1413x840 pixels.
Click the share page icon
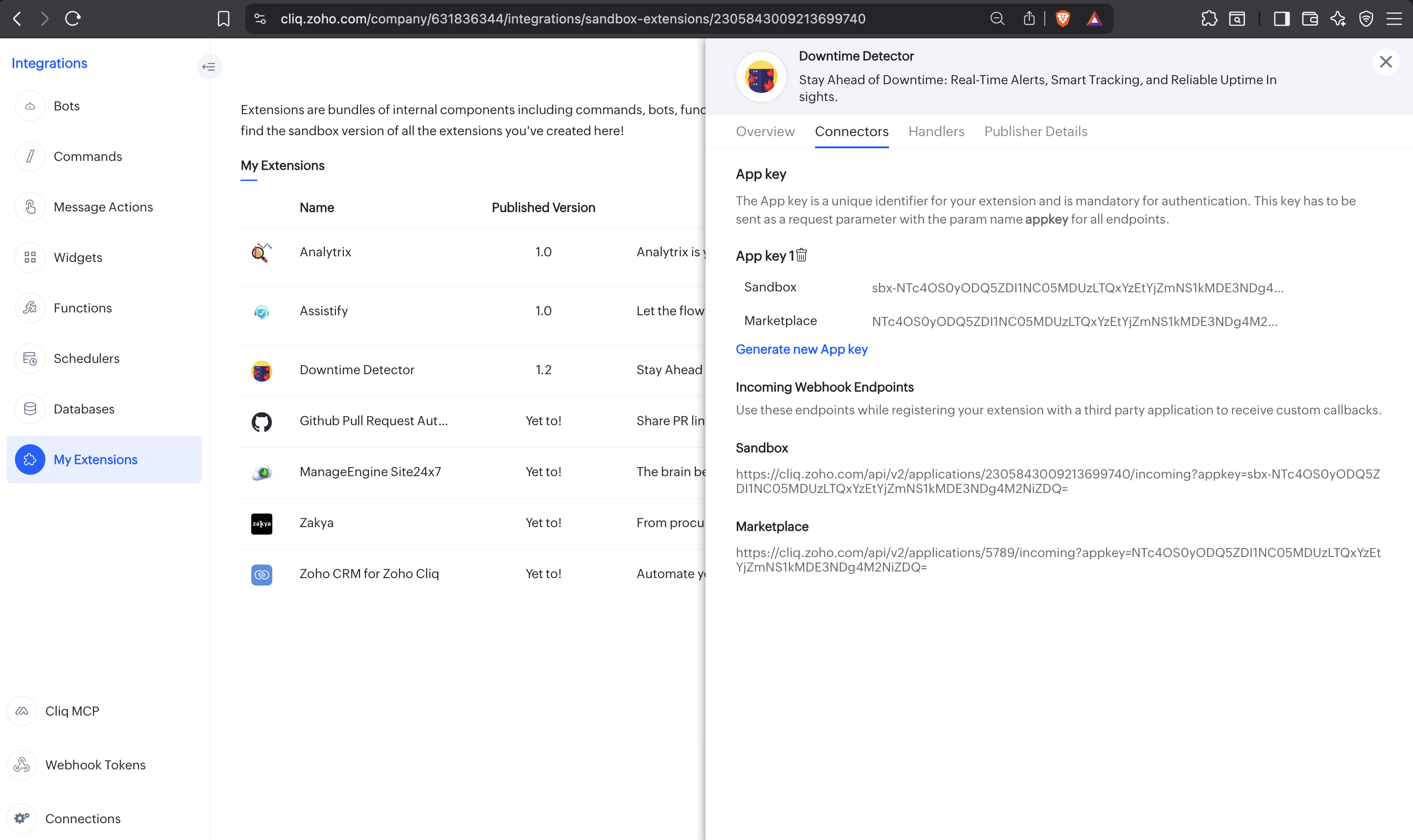tap(1029, 19)
